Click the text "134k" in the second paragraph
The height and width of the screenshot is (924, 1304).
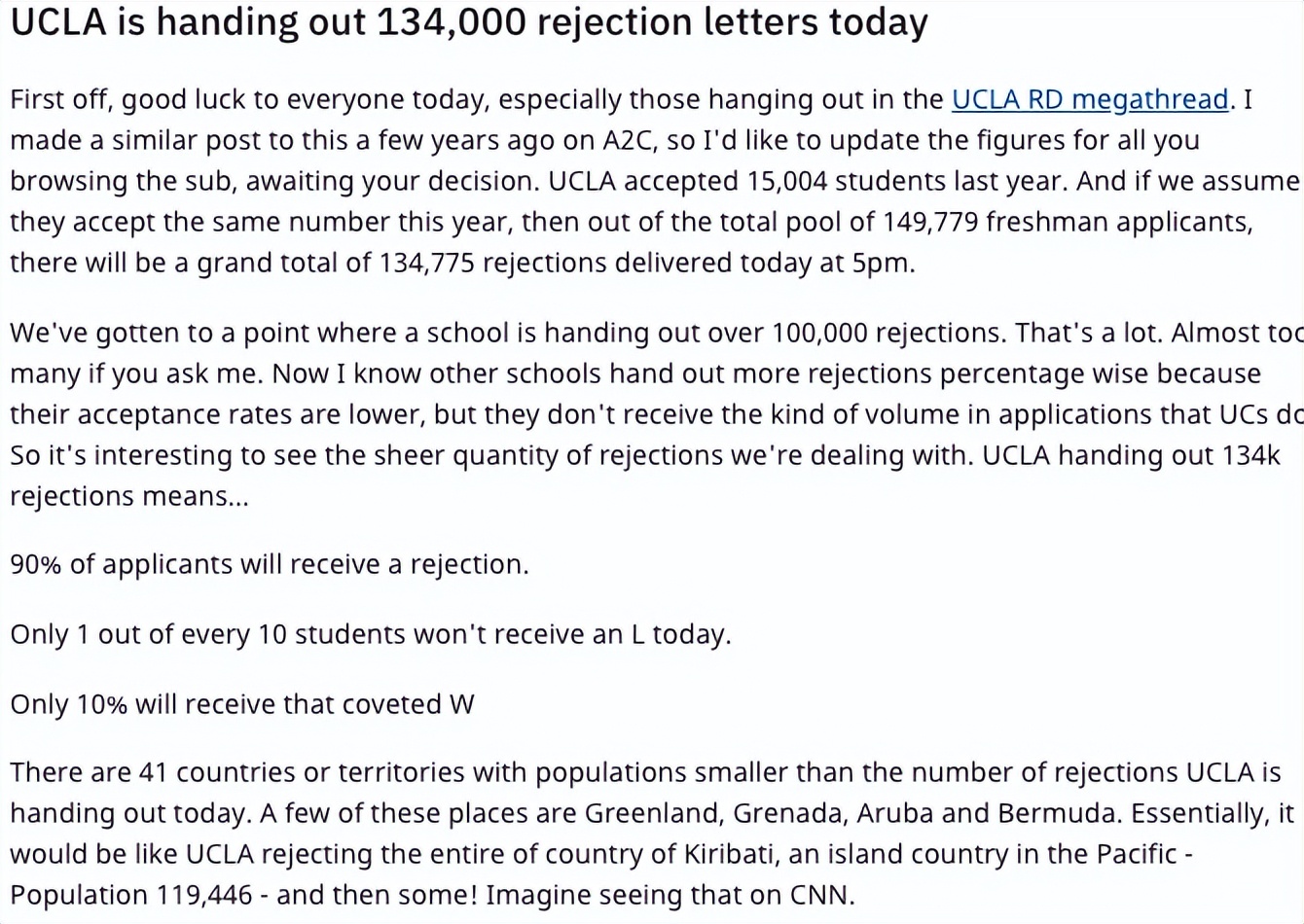pyautogui.click(x=1250, y=456)
